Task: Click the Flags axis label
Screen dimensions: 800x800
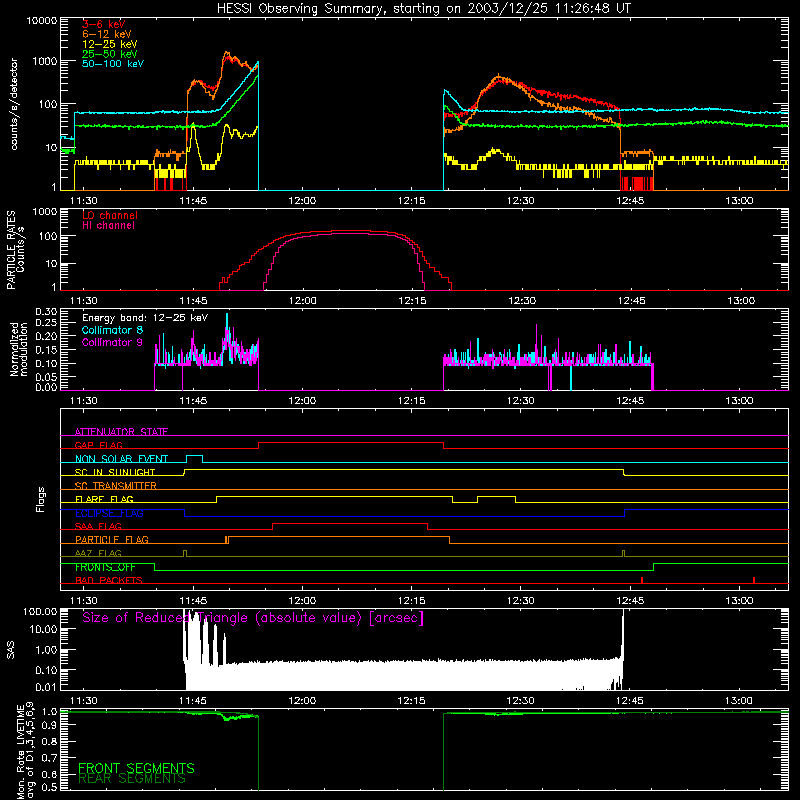Action: (x=40, y=499)
